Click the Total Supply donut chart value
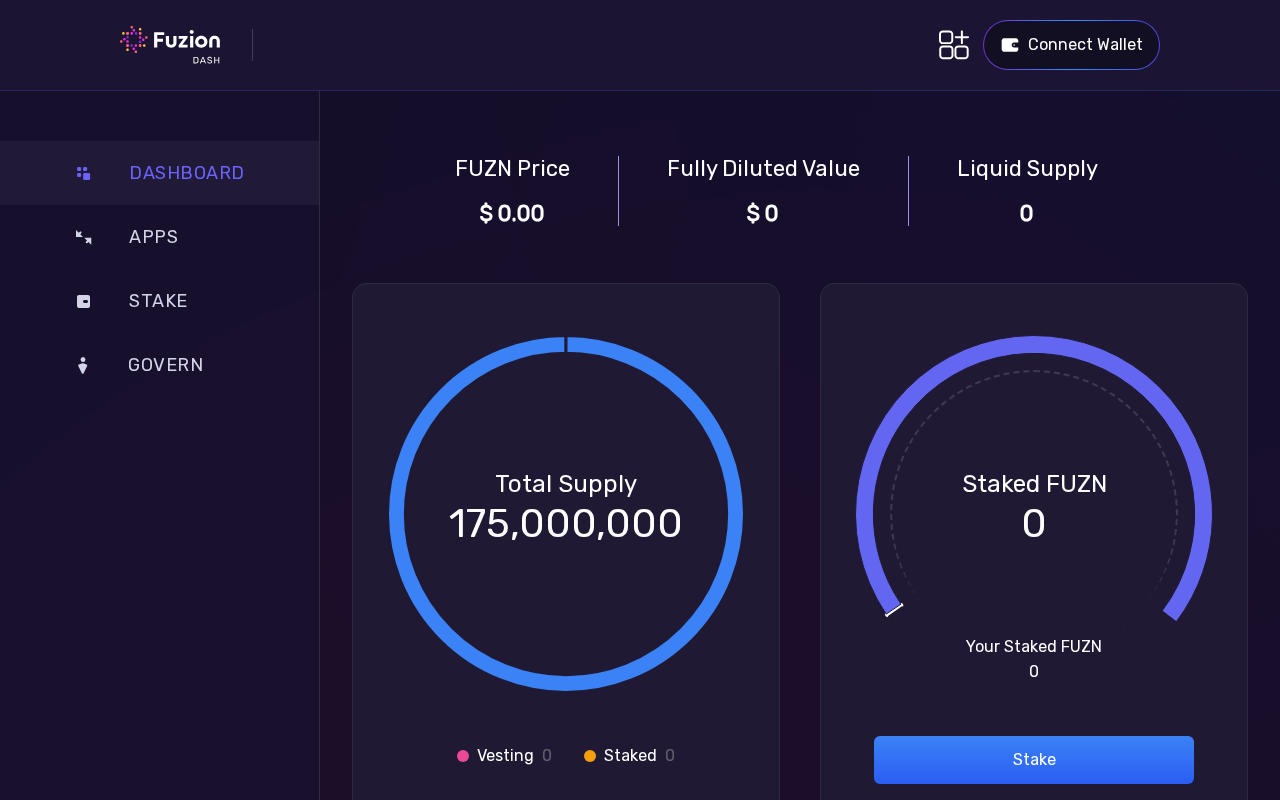This screenshot has height=800, width=1280. point(565,524)
